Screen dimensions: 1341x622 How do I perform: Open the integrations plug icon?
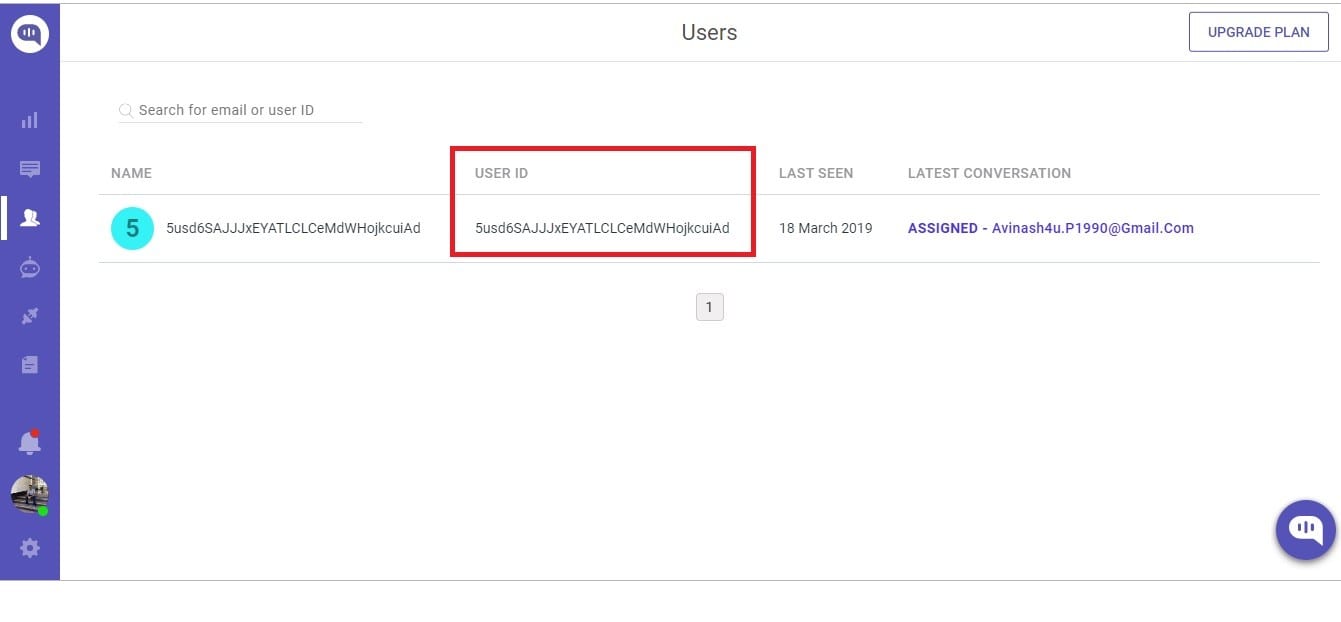click(x=30, y=316)
